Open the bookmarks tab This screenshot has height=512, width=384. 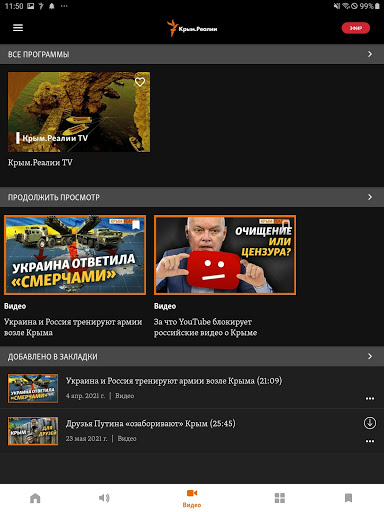(348, 498)
